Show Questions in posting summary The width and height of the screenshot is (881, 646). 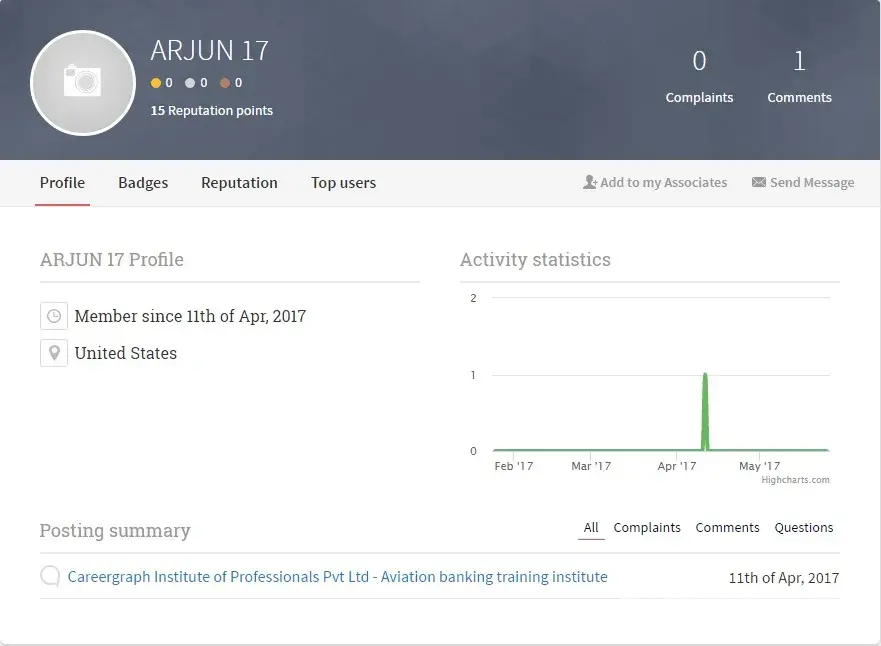pos(803,527)
